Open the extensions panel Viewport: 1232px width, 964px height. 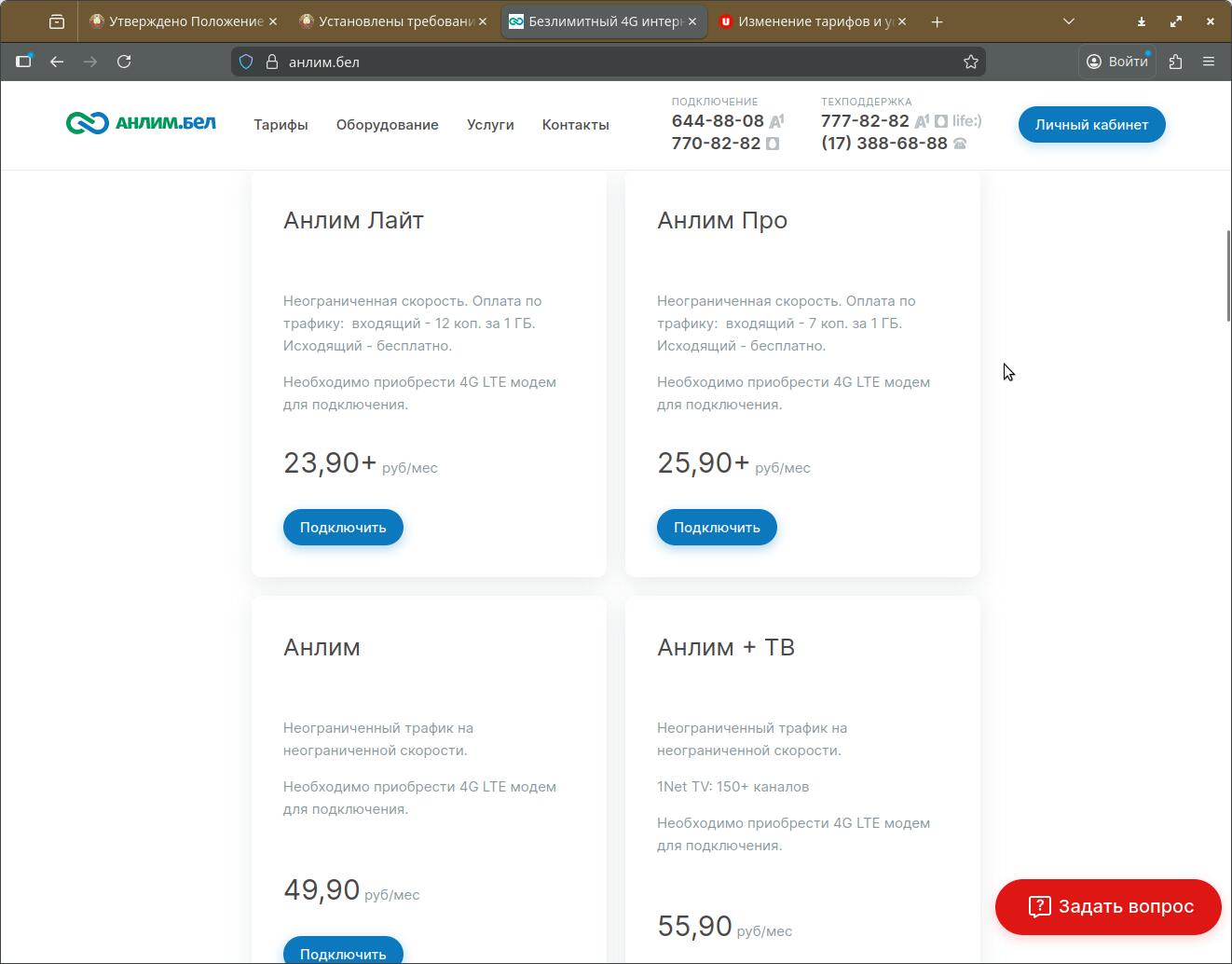[x=1175, y=62]
